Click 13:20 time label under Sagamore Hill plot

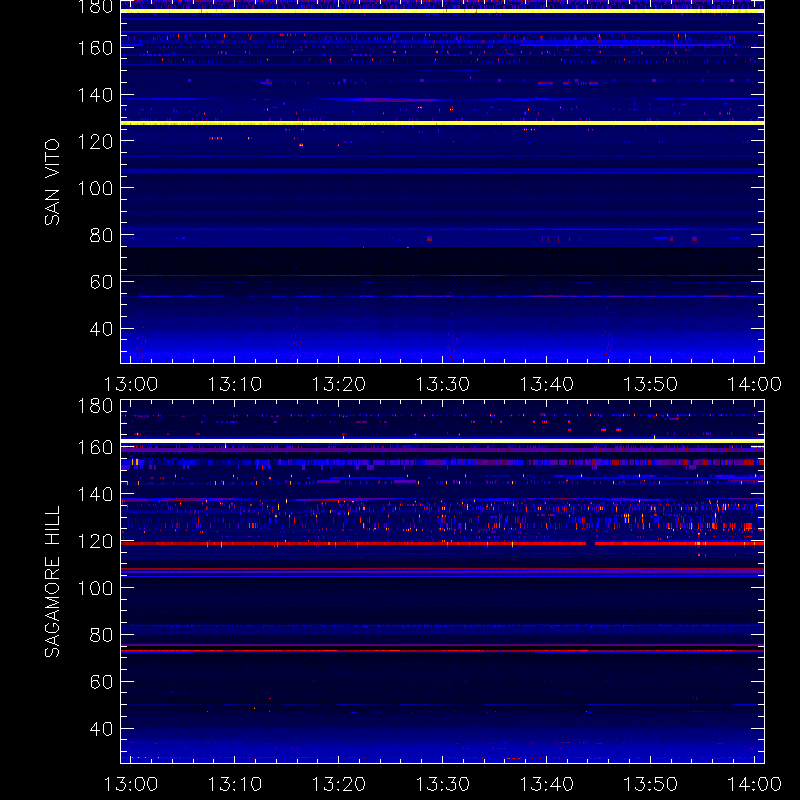click(339, 784)
